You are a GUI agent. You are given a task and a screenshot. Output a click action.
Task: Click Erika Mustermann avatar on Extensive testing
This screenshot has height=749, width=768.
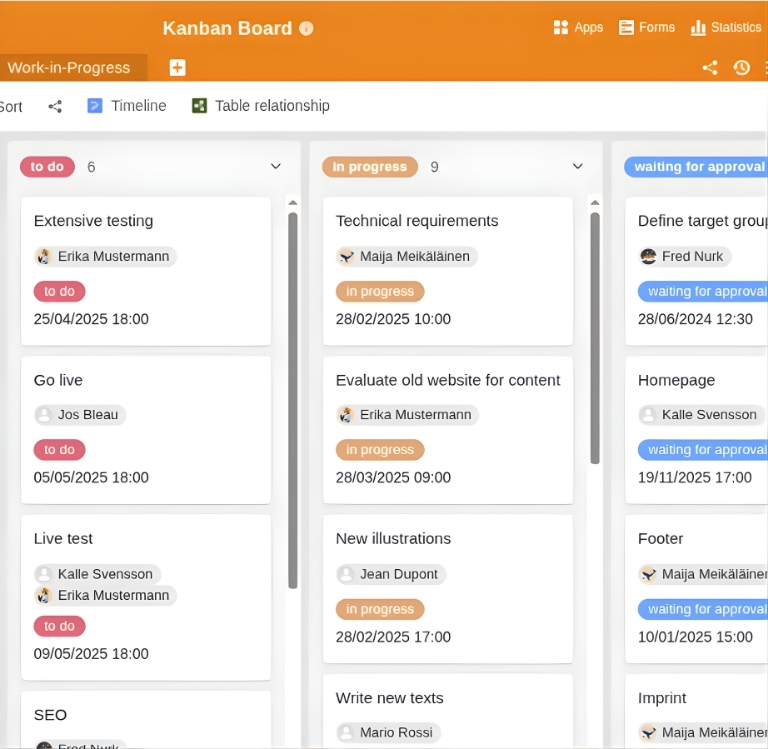coord(44,256)
